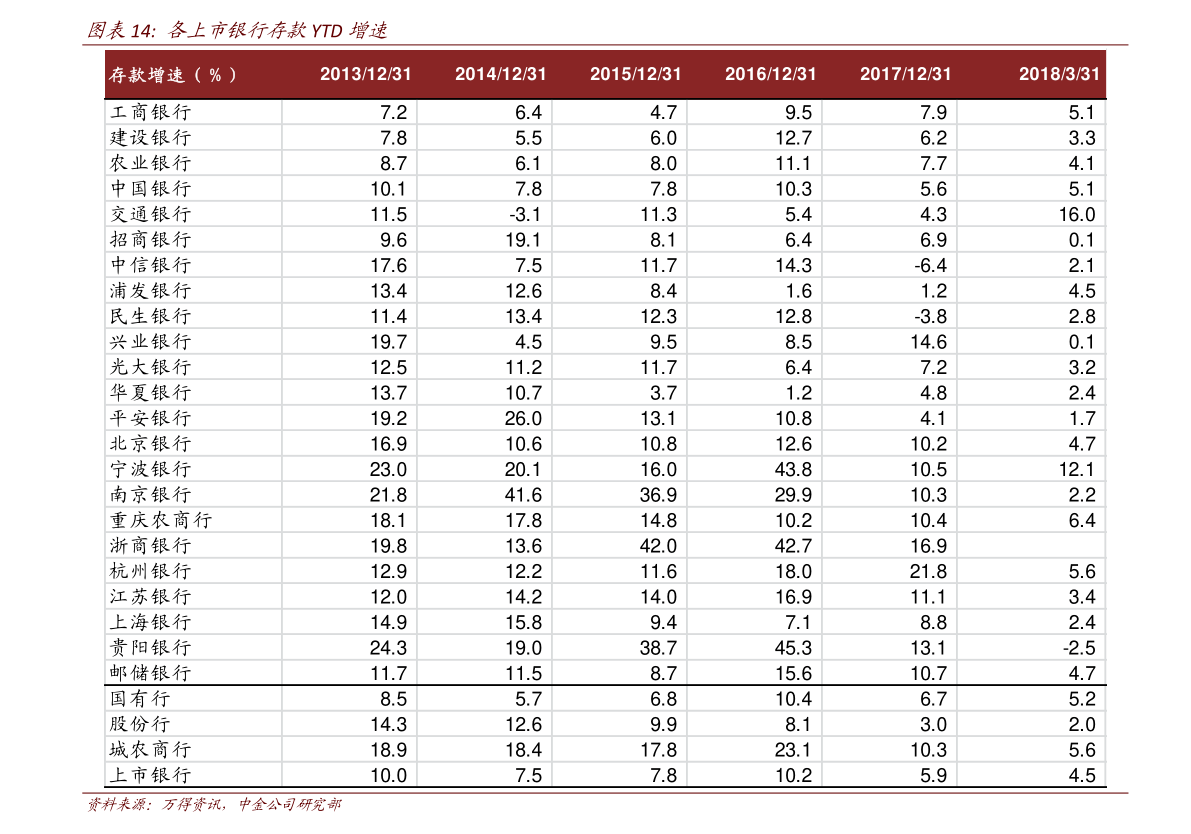Click the 2016/12/31 column header

coord(770,74)
